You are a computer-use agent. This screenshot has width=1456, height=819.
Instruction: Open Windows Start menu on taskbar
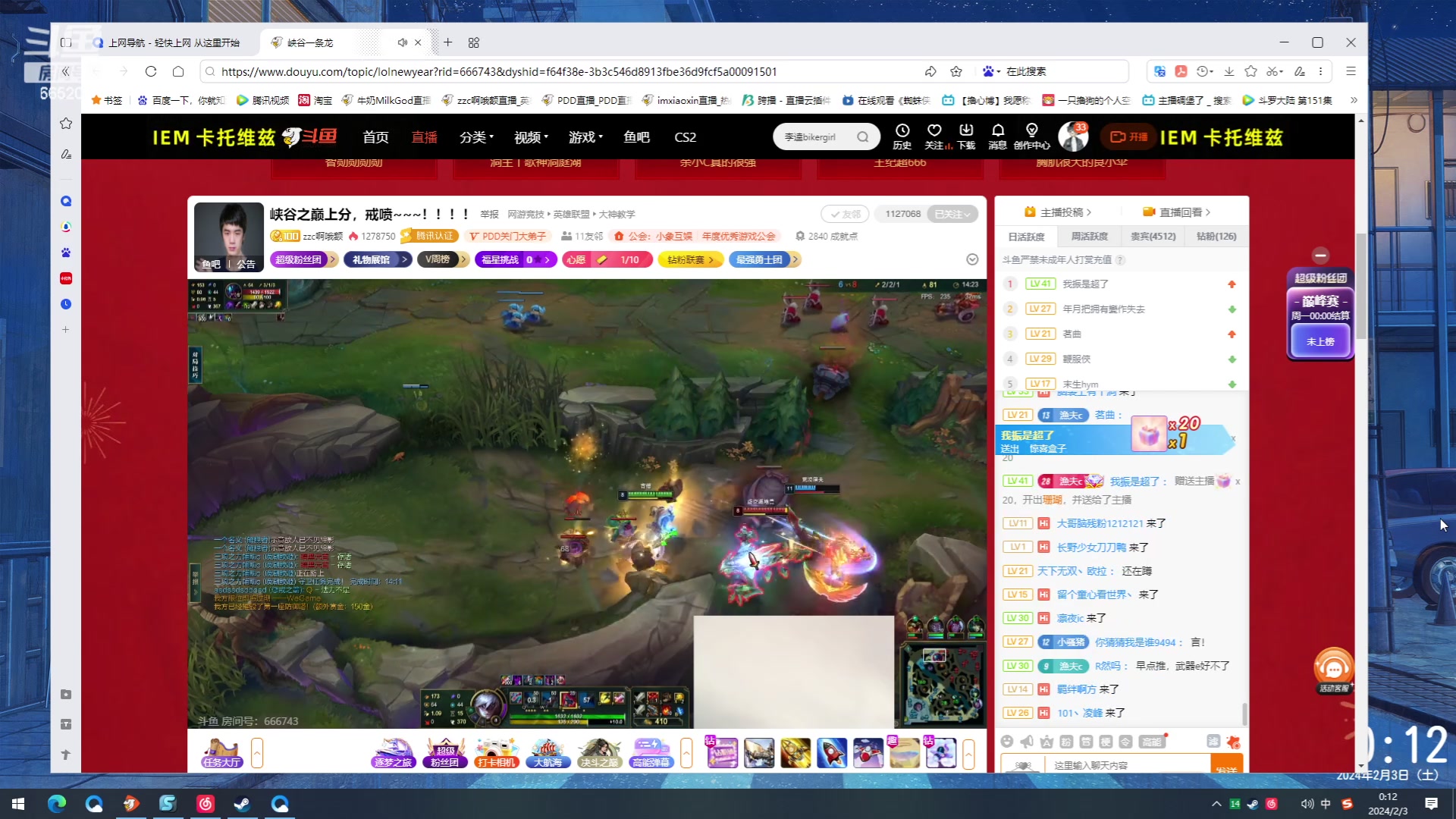click(x=18, y=804)
